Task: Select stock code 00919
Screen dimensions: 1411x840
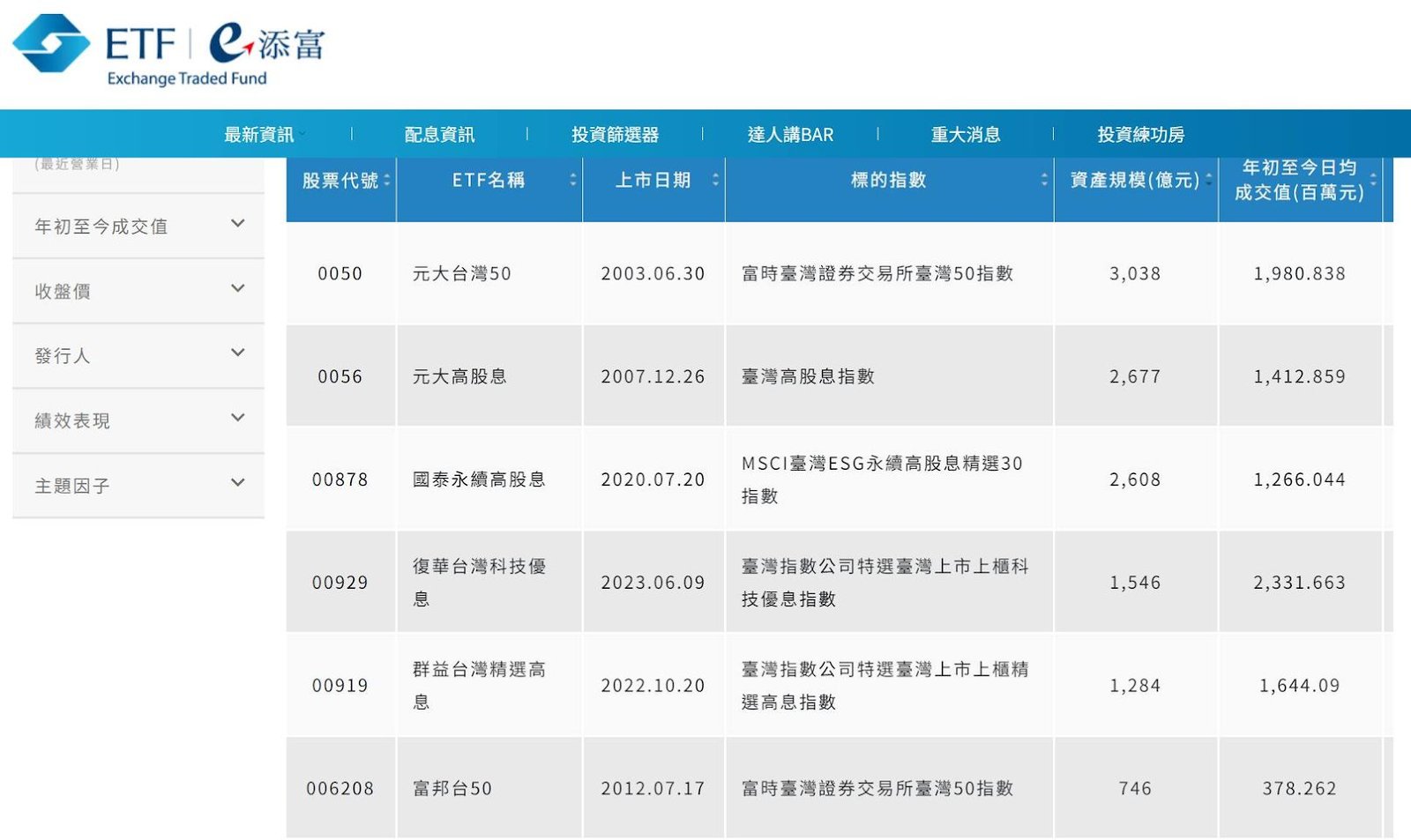Action: coord(340,685)
